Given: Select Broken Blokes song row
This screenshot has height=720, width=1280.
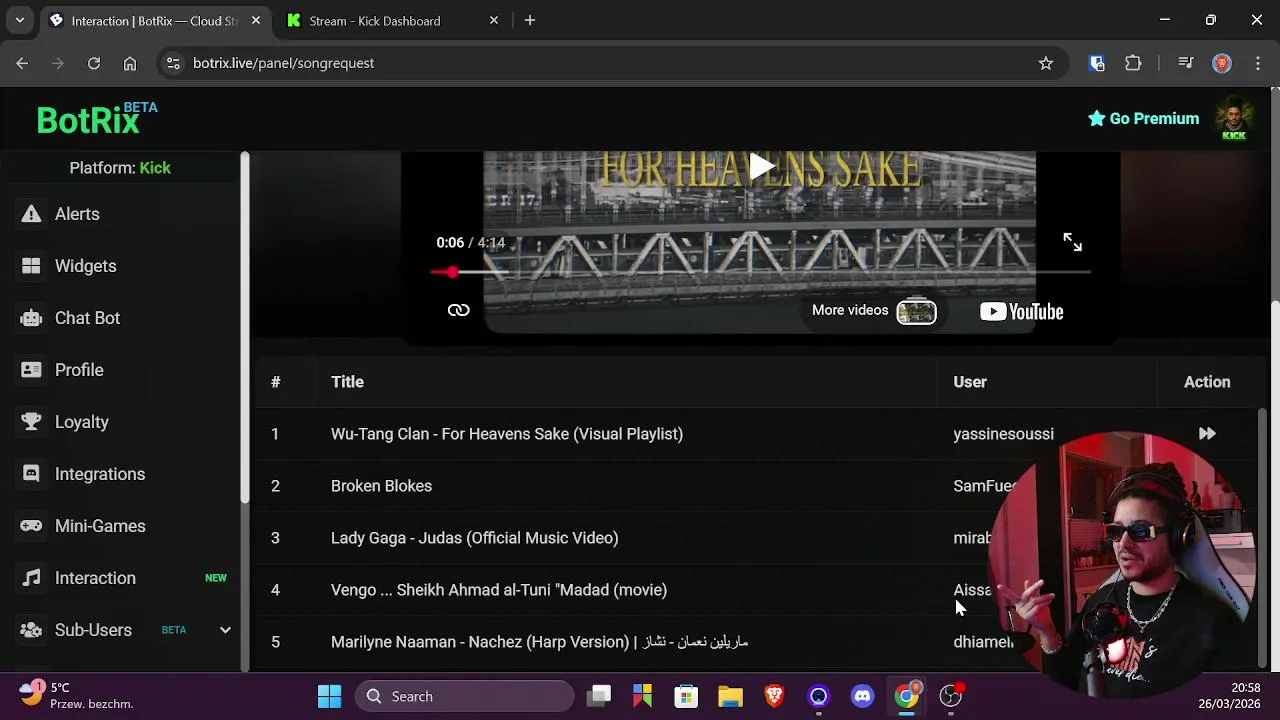Looking at the screenshot, I should pyautogui.click(x=757, y=486).
